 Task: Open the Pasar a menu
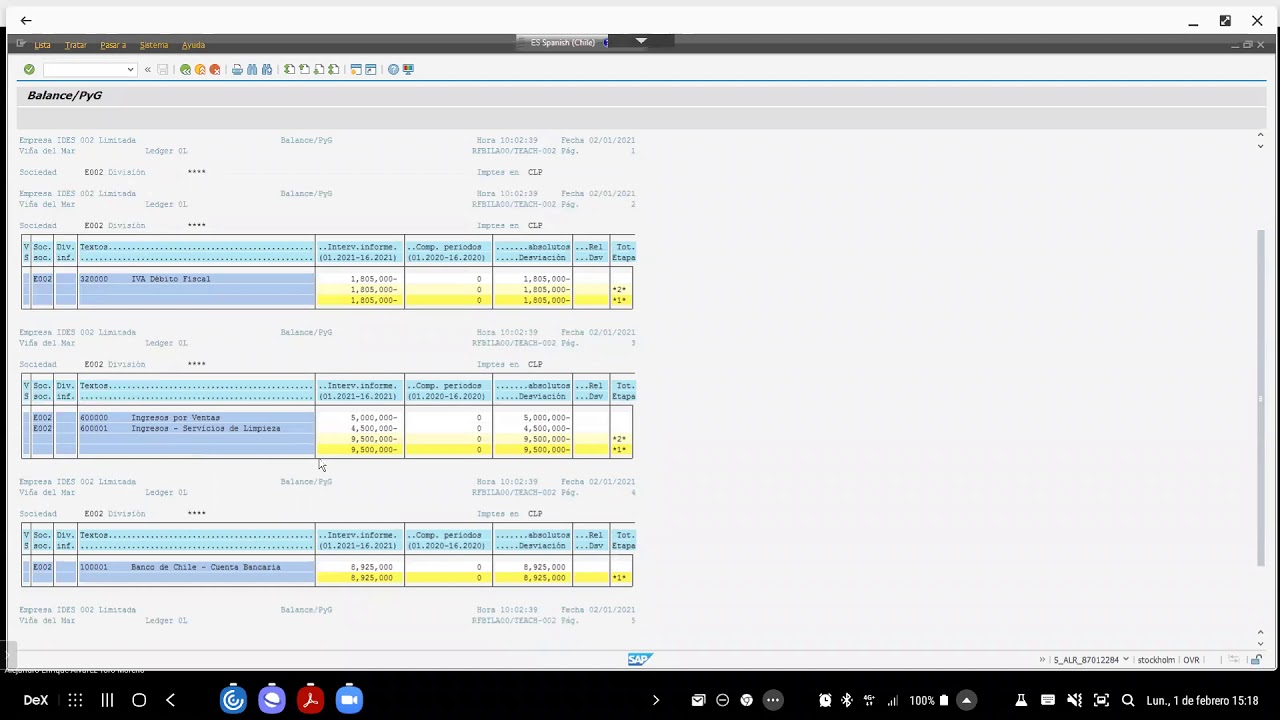(113, 45)
